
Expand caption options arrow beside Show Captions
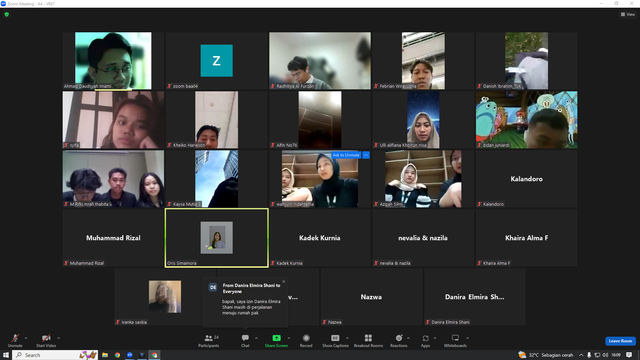[x=347, y=338]
